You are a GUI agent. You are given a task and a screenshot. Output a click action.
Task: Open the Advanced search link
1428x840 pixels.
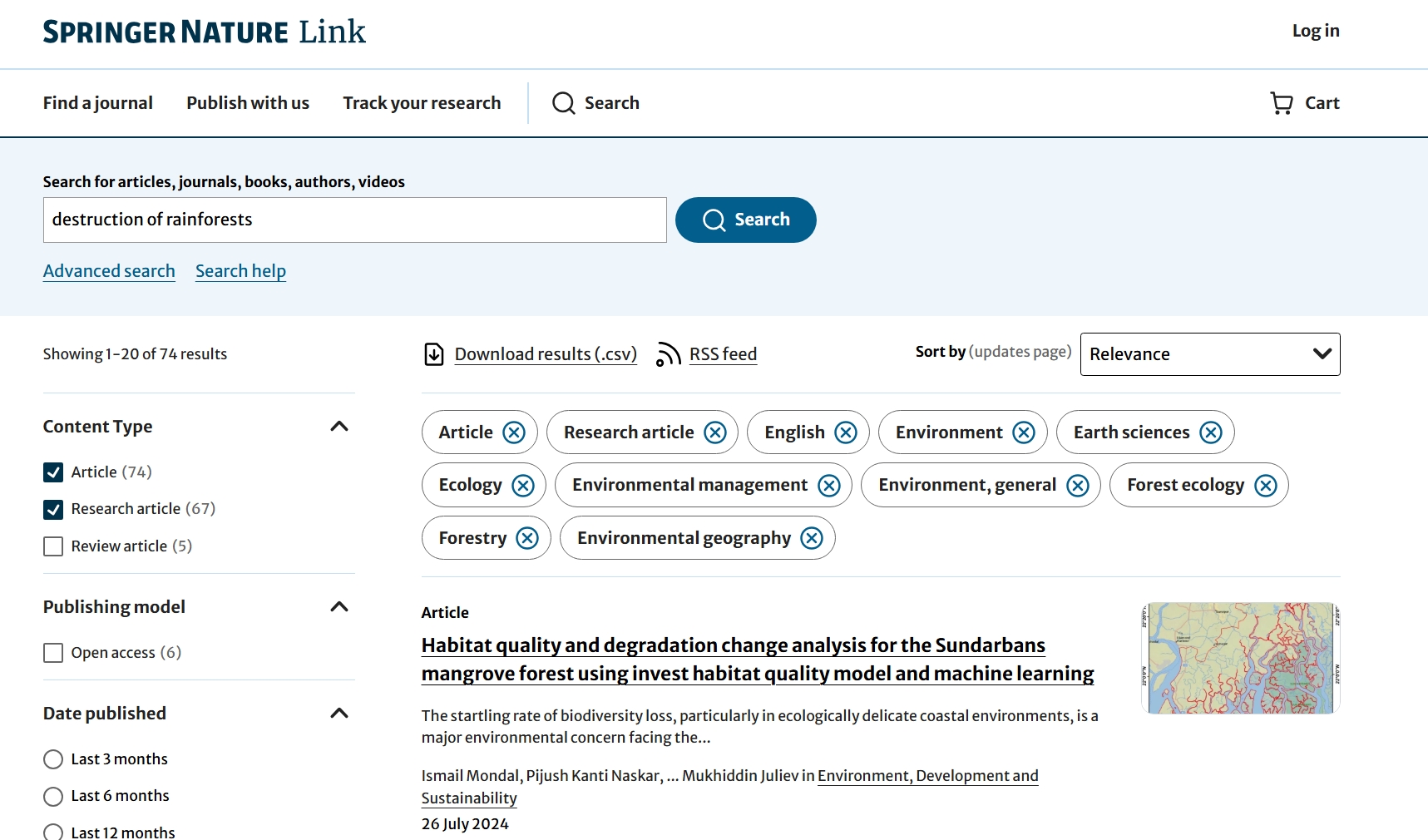(x=109, y=271)
